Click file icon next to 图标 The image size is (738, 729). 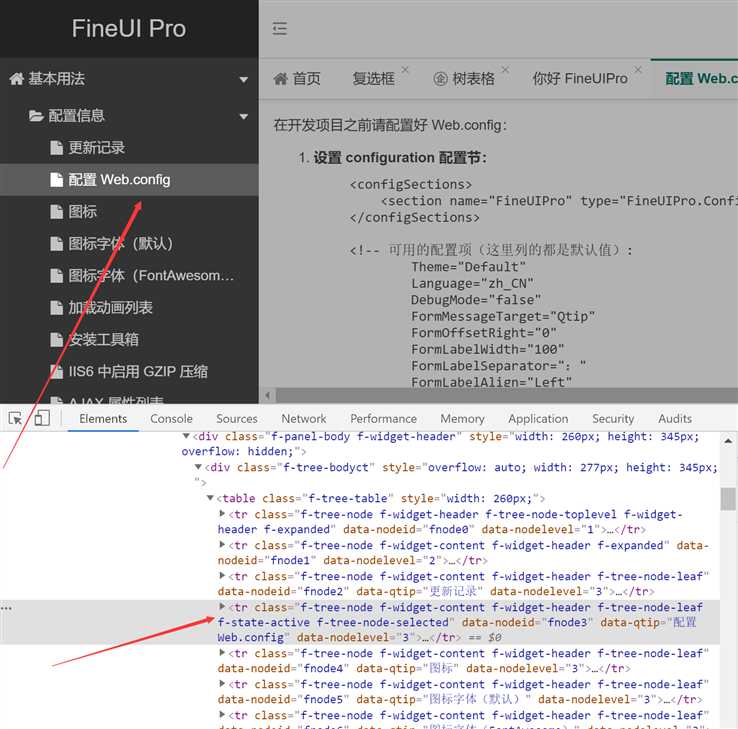click(56, 212)
